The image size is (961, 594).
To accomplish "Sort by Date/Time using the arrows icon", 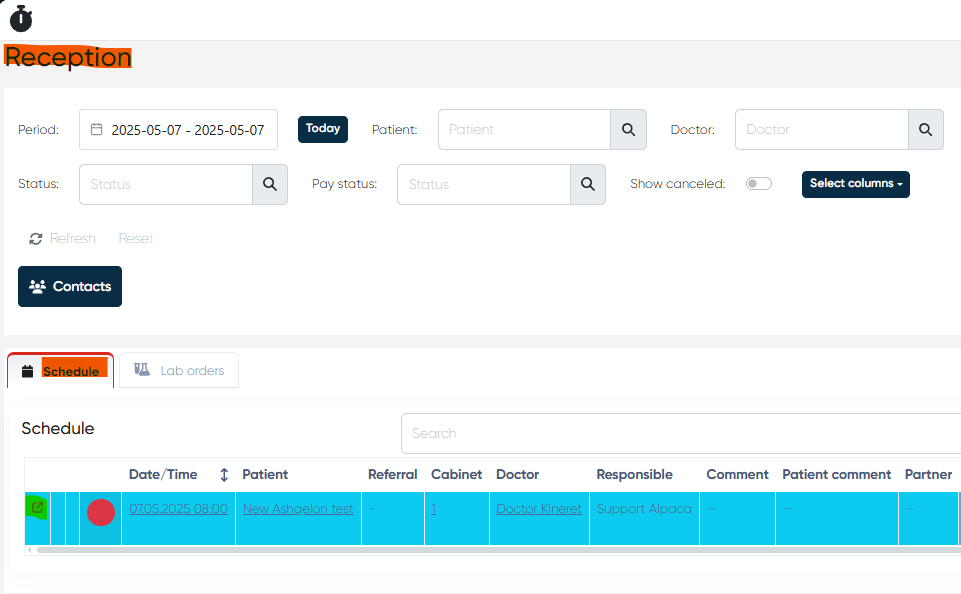I will point(224,475).
